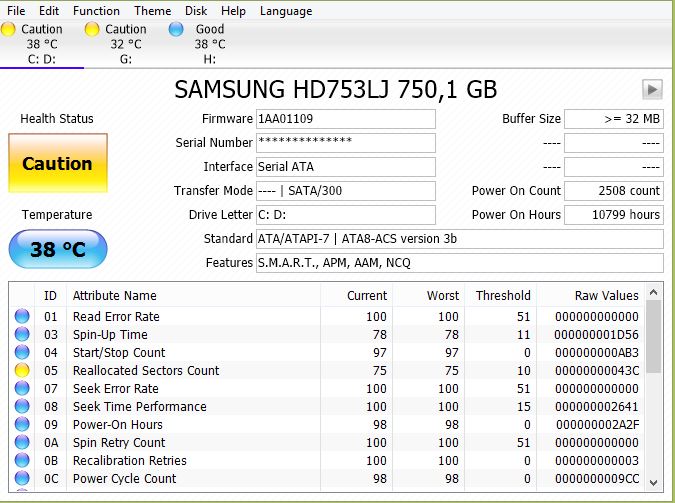This screenshot has height=503, width=675.
Task: Open the Theme menu
Action: point(152,11)
